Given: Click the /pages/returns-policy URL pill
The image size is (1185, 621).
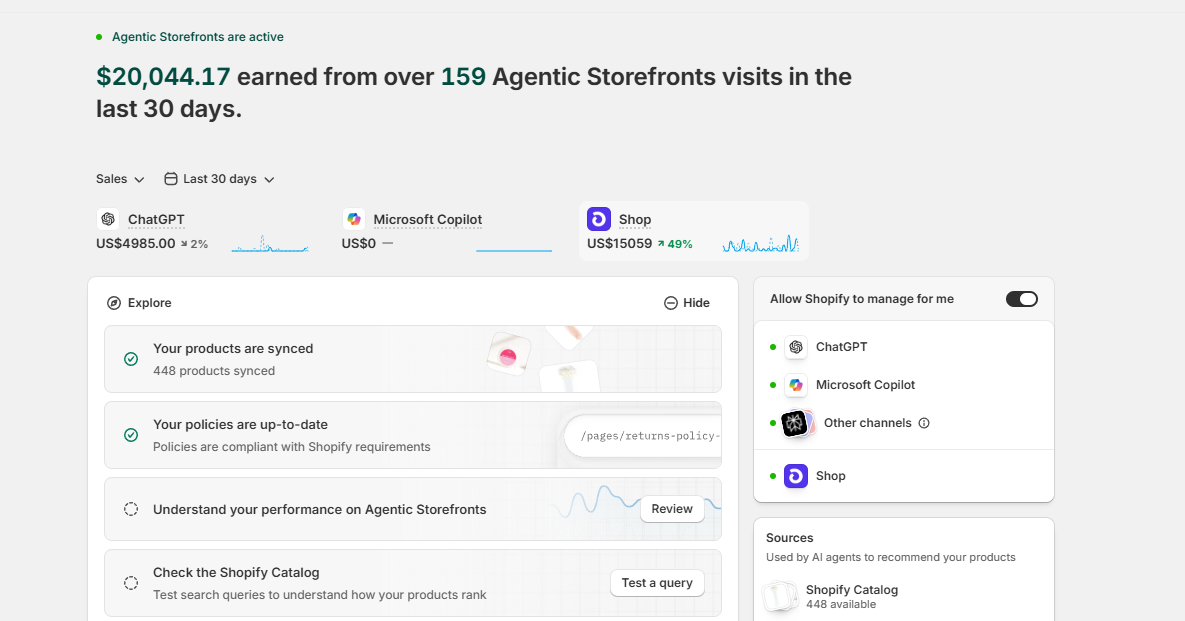Looking at the screenshot, I should point(643,436).
